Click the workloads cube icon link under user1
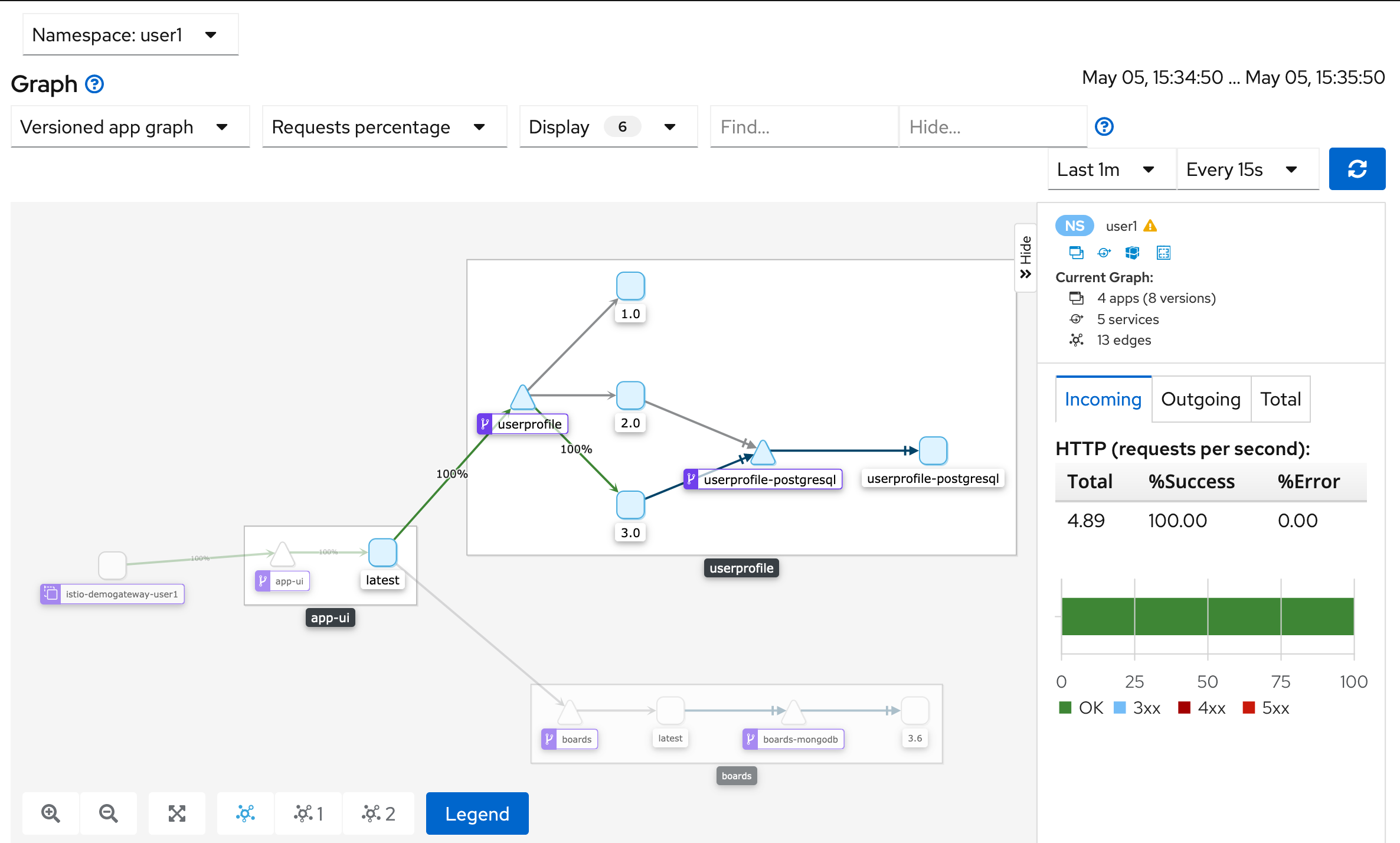The height and width of the screenshot is (843, 1400). pyautogui.click(x=1132, y=253)
